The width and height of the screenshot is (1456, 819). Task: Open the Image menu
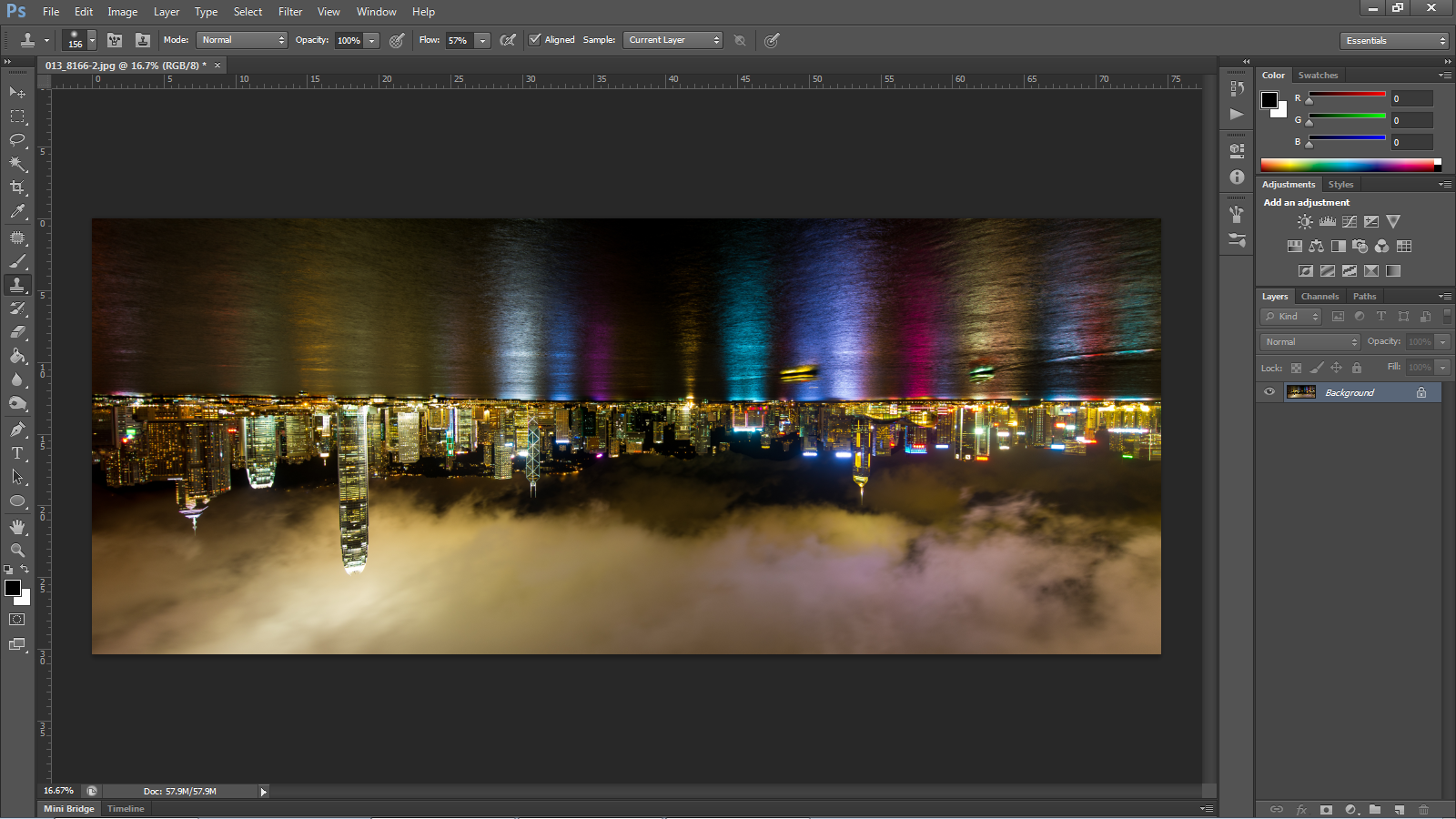(122, 12)
